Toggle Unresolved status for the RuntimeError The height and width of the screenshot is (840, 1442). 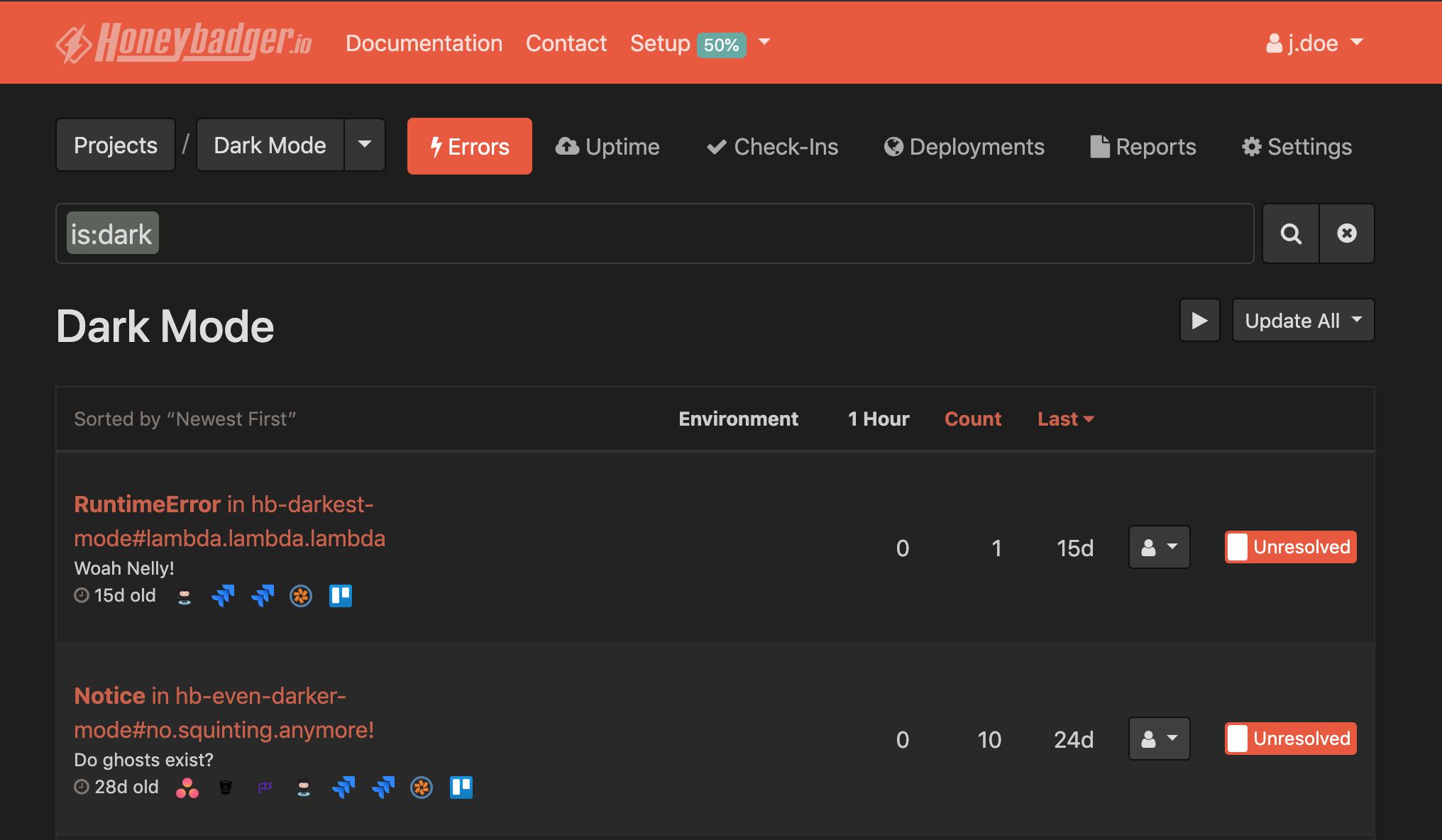tap(1290, 547)
